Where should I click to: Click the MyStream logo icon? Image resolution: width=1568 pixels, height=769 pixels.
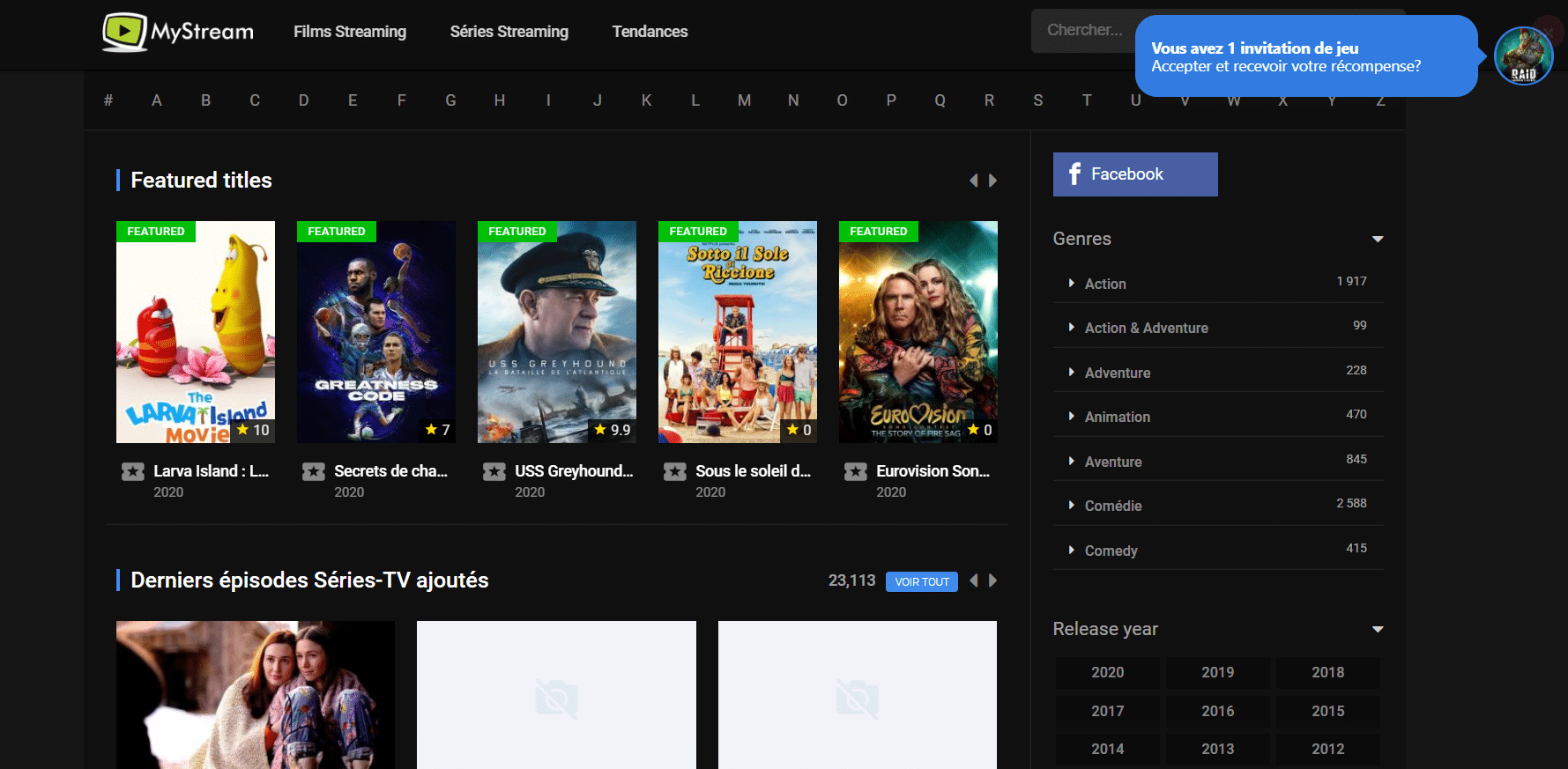tap(124, 33)
